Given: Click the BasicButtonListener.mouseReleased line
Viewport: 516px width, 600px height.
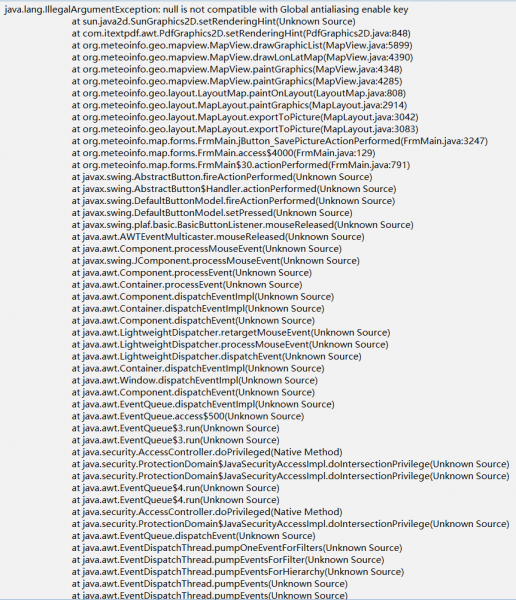Looking at the screenshot, I should coord(242,225).
